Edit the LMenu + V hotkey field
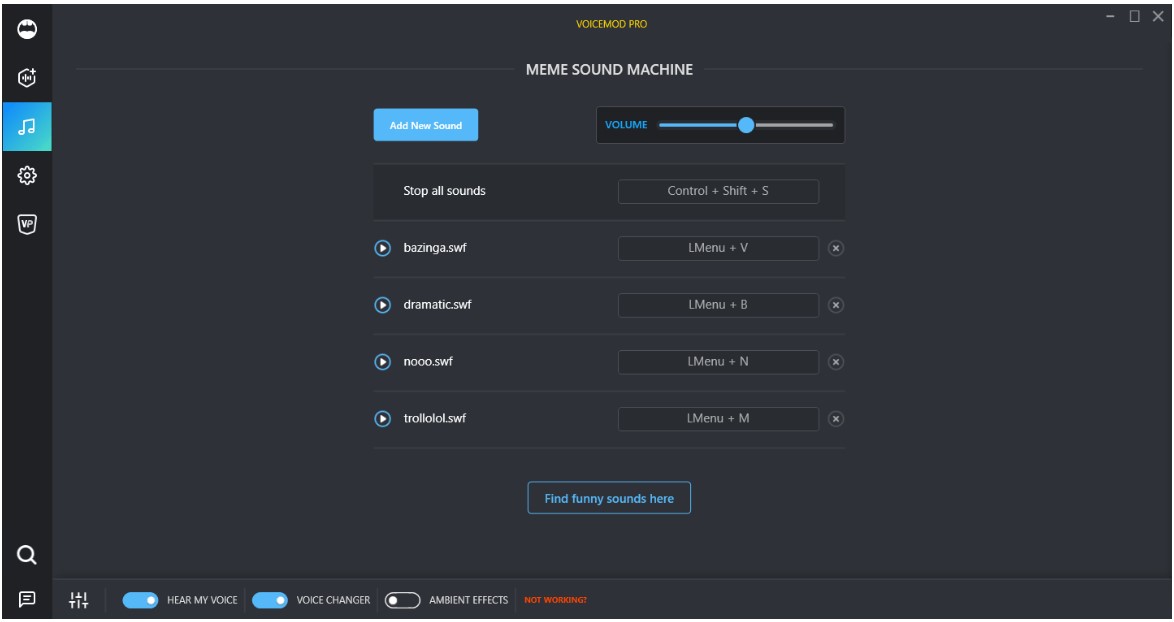 coord(718,248)
